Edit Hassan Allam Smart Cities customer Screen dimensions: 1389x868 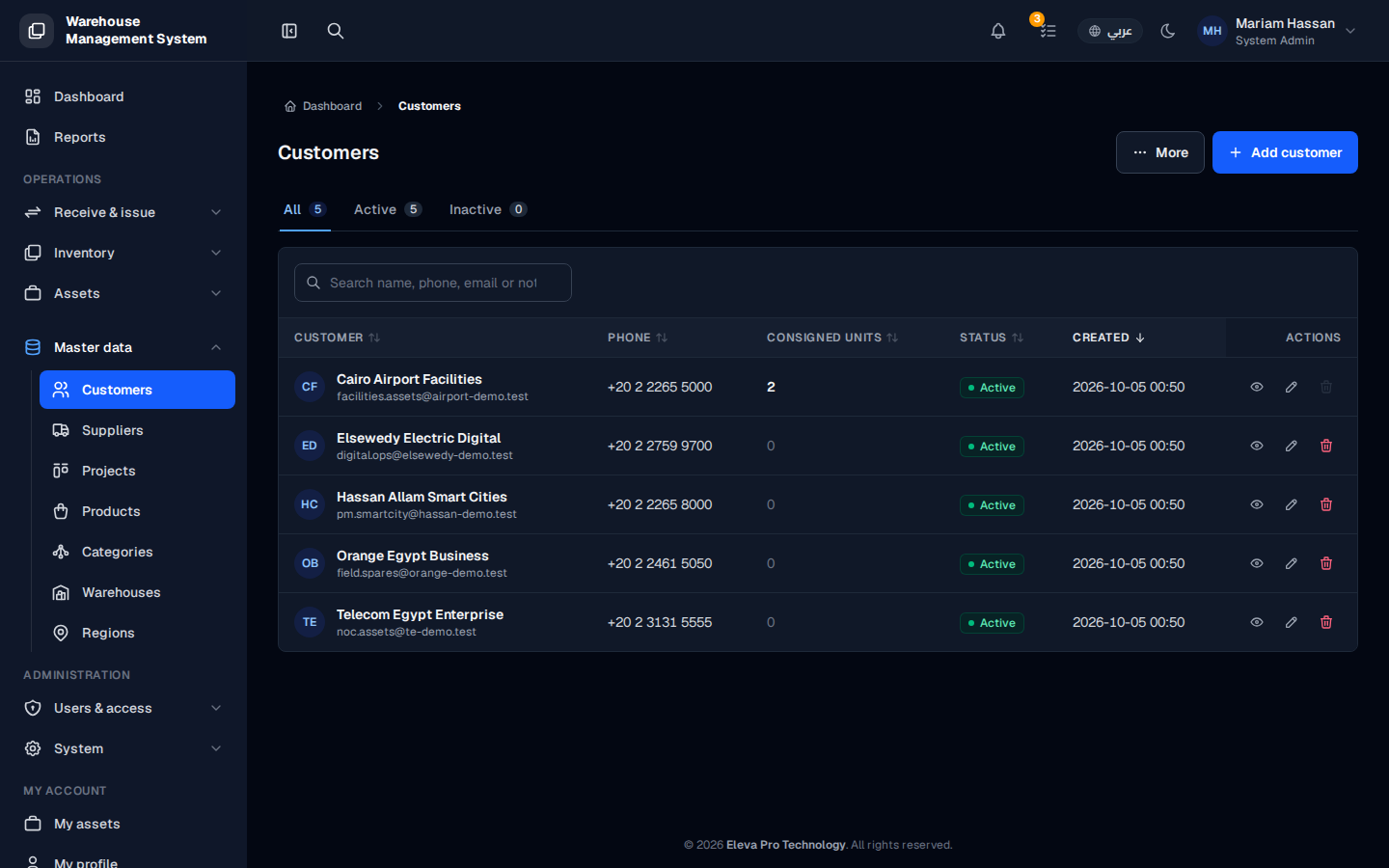coord(1292,504)
